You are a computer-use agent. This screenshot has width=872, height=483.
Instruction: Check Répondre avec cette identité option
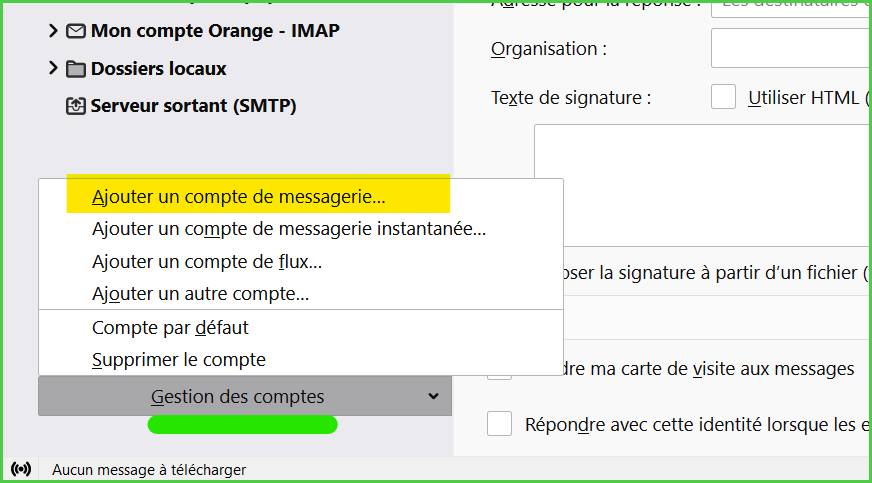click(x=499, y=424)
